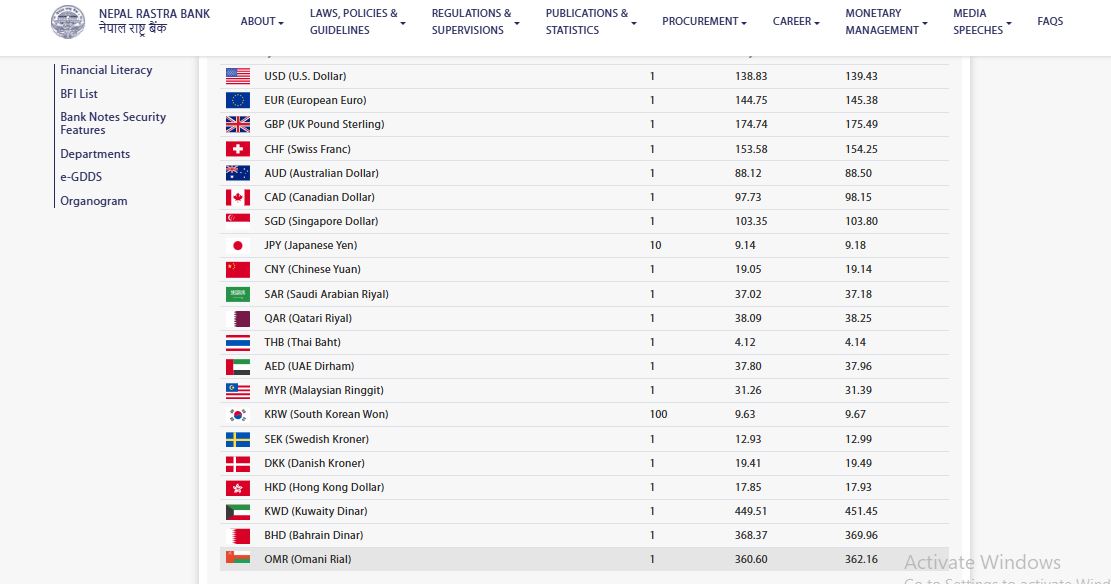
Task: Expand the About dropdown menu
Action: pyautogui.click(x=262, y=22)
